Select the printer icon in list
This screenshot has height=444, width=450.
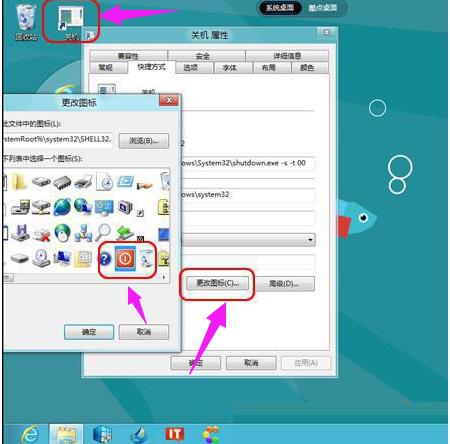click(83, 182)
